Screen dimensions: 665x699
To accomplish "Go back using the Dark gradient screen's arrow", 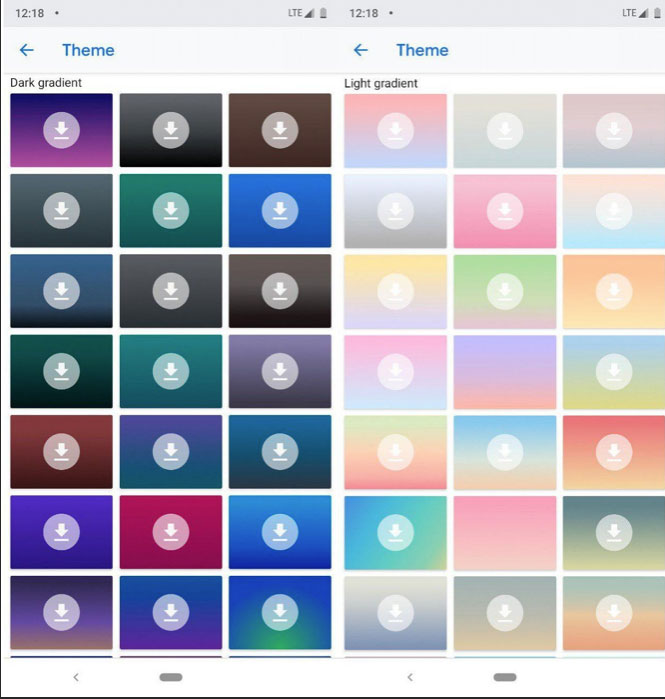I will pos(26,50).
